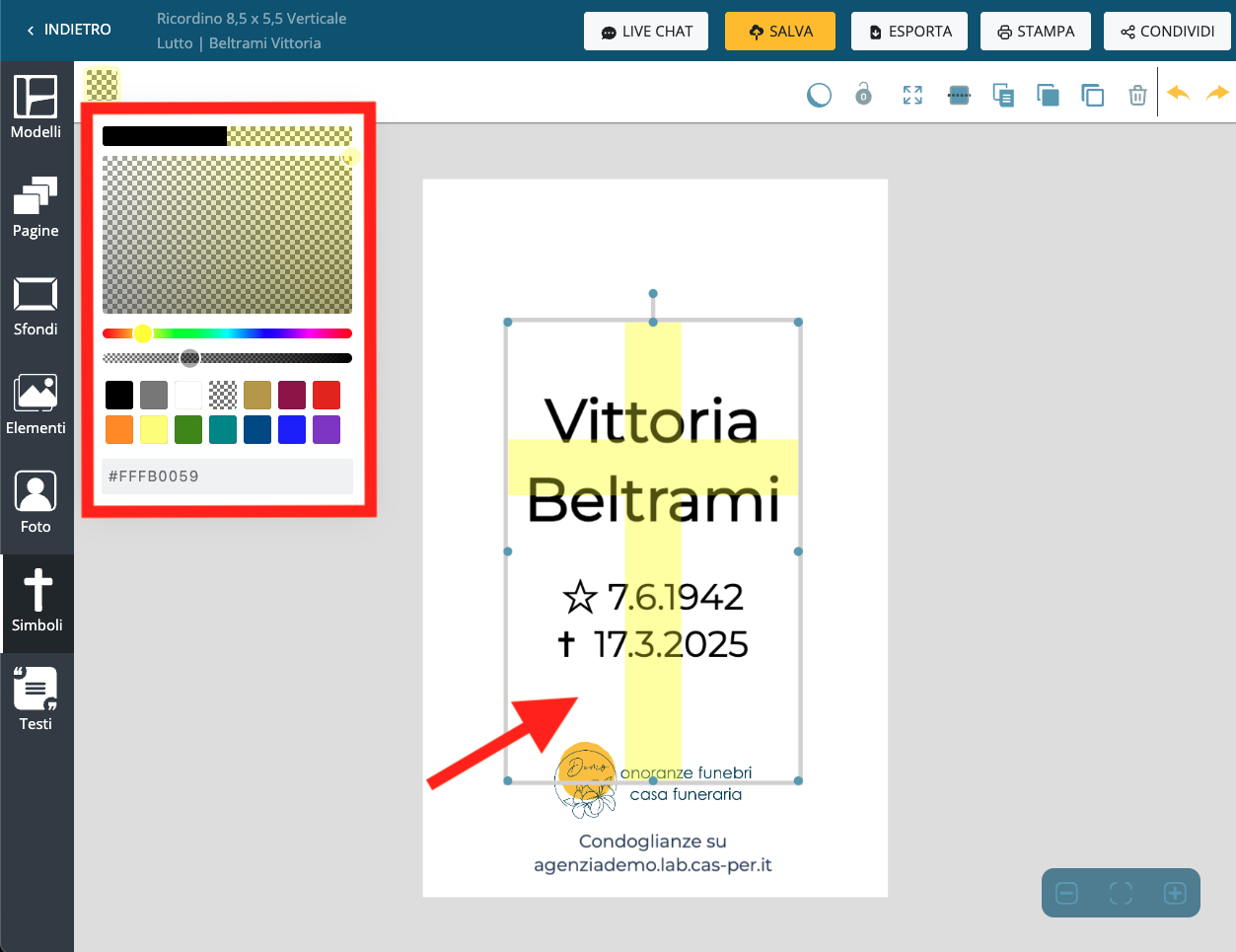Click the expand-to-fullsize arrows icon

click(x=912, y=95)
